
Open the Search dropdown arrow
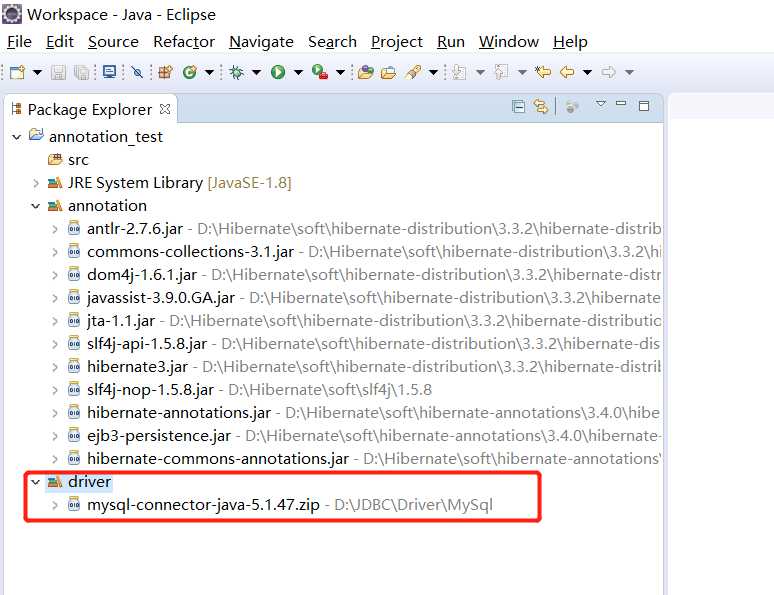tap(433, 73)
